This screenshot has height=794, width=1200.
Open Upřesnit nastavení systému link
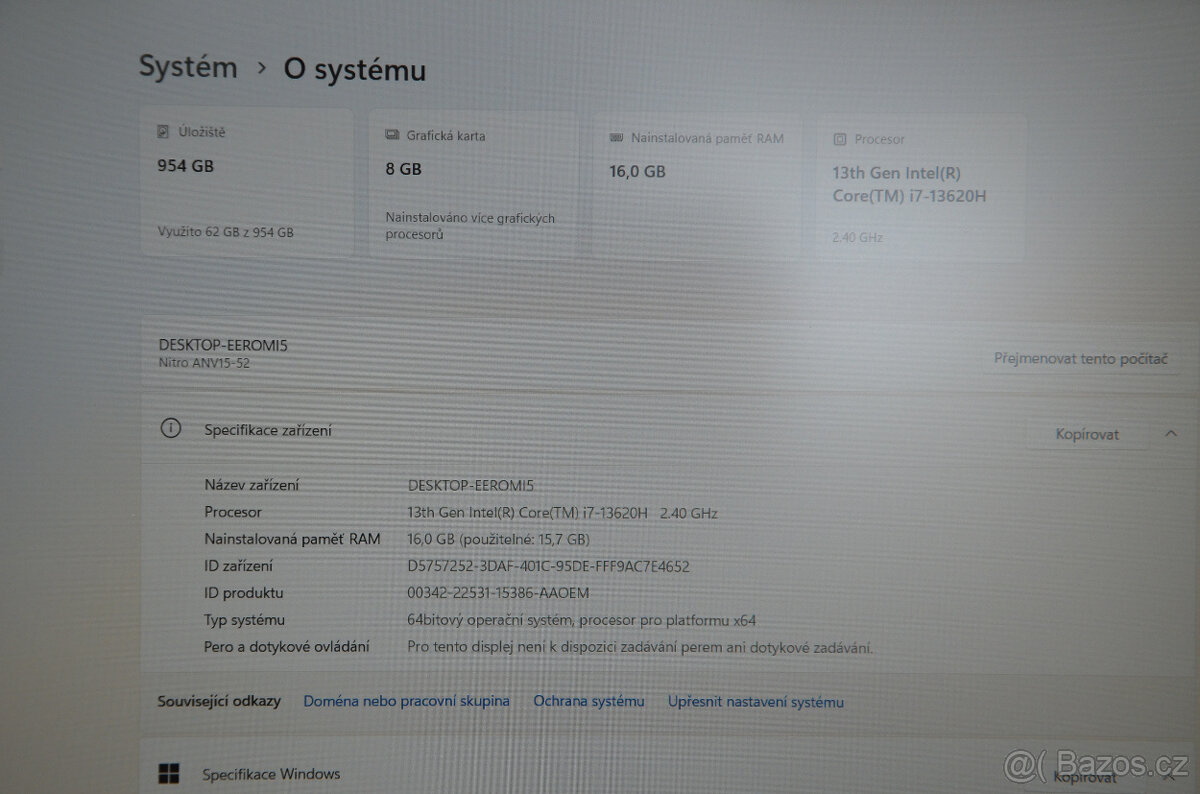click(755, 702)
